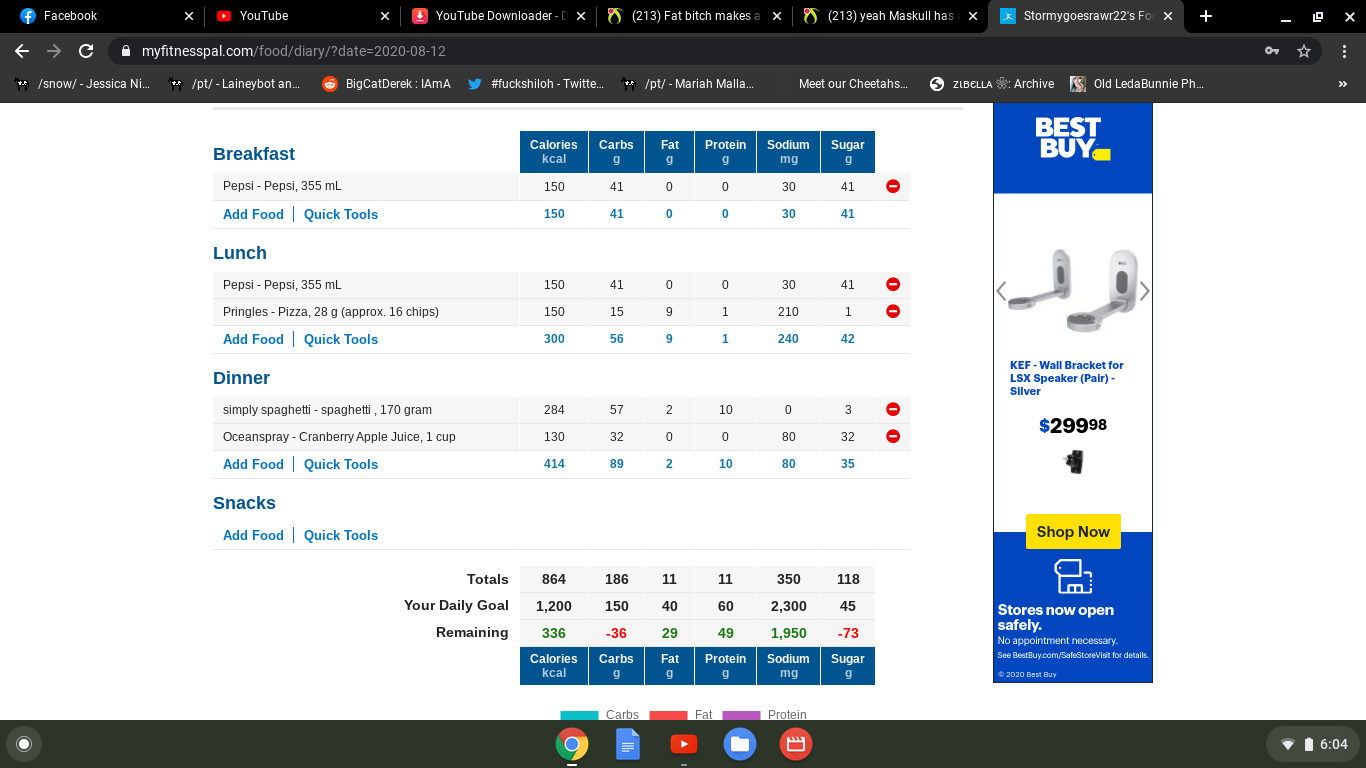Click the Breakfast section heading

coord(254,154)
